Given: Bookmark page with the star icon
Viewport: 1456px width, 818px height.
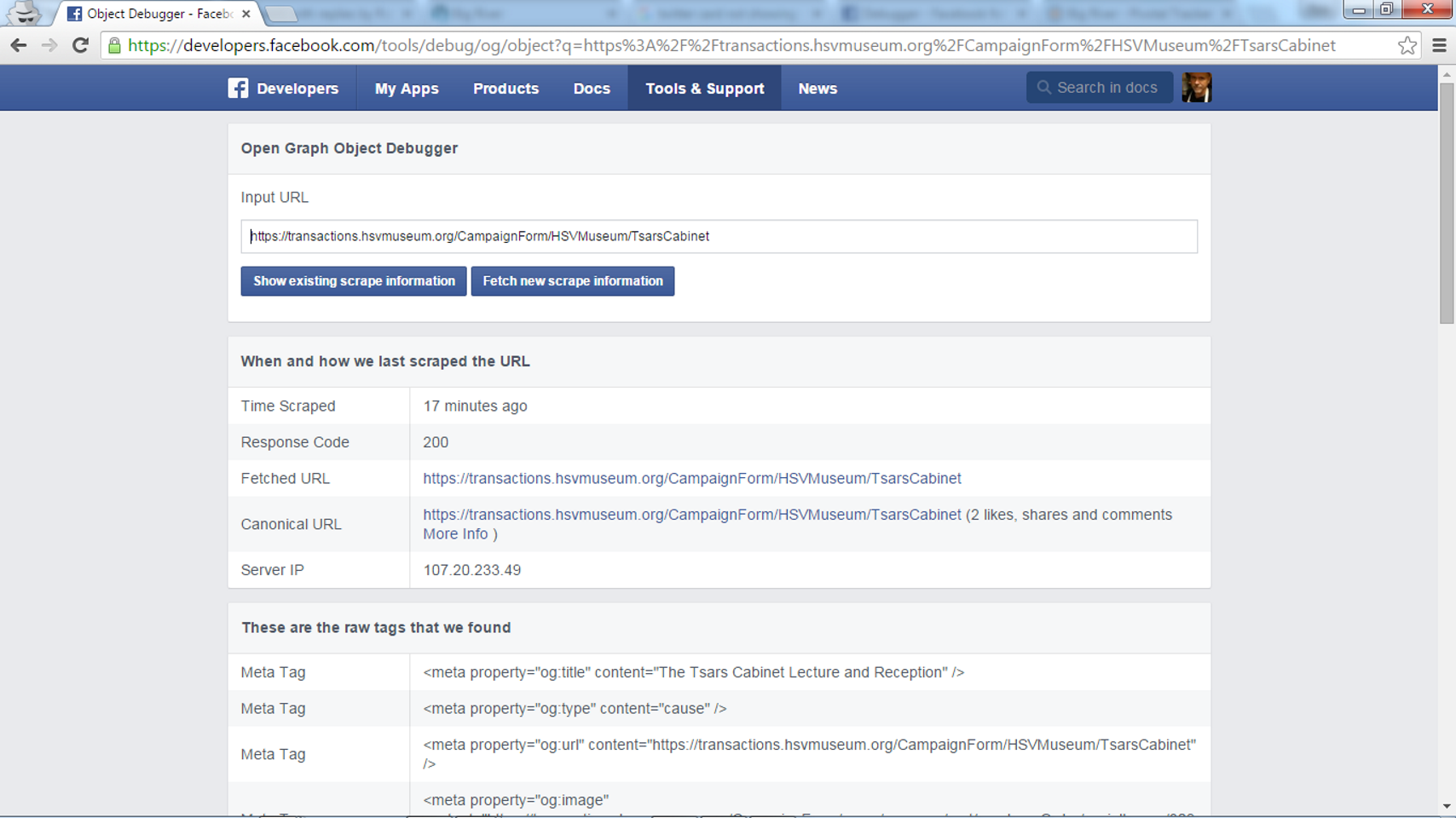Looking at the screenshot, I should (1407, 46).
